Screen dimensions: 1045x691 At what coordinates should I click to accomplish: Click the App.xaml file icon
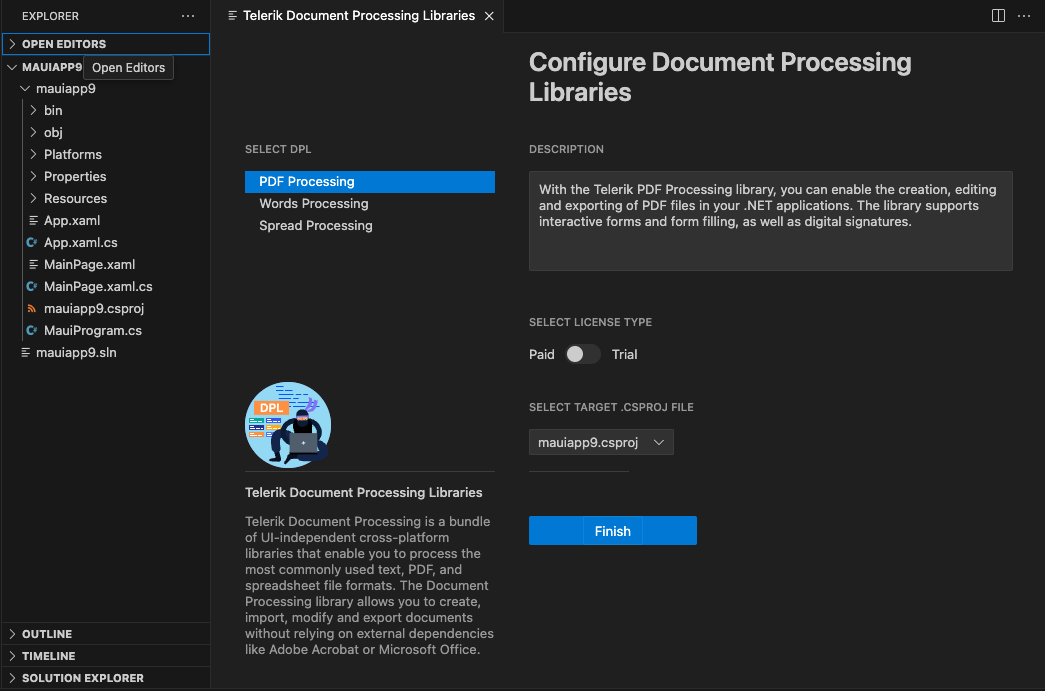tap(33, 221)
